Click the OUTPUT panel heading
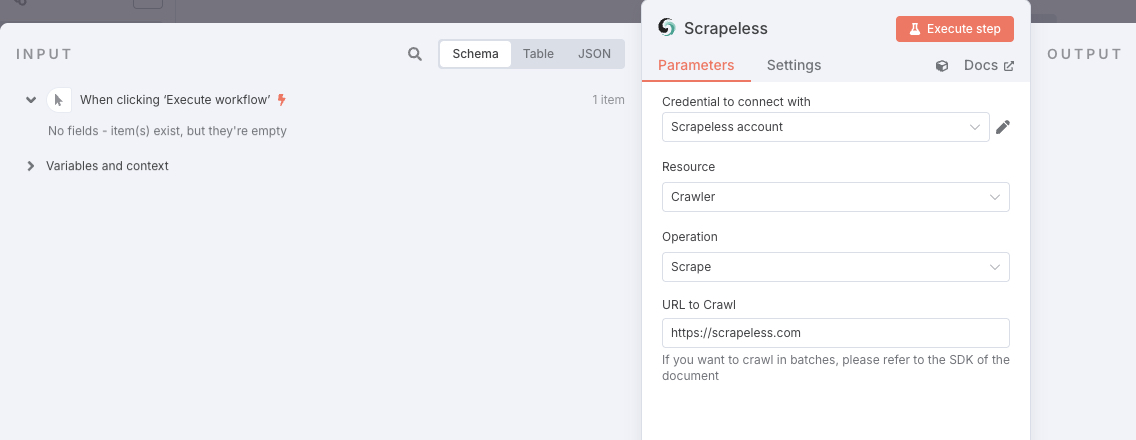The height and width of the screenshot is (440, 1136). coord(1084,54)
